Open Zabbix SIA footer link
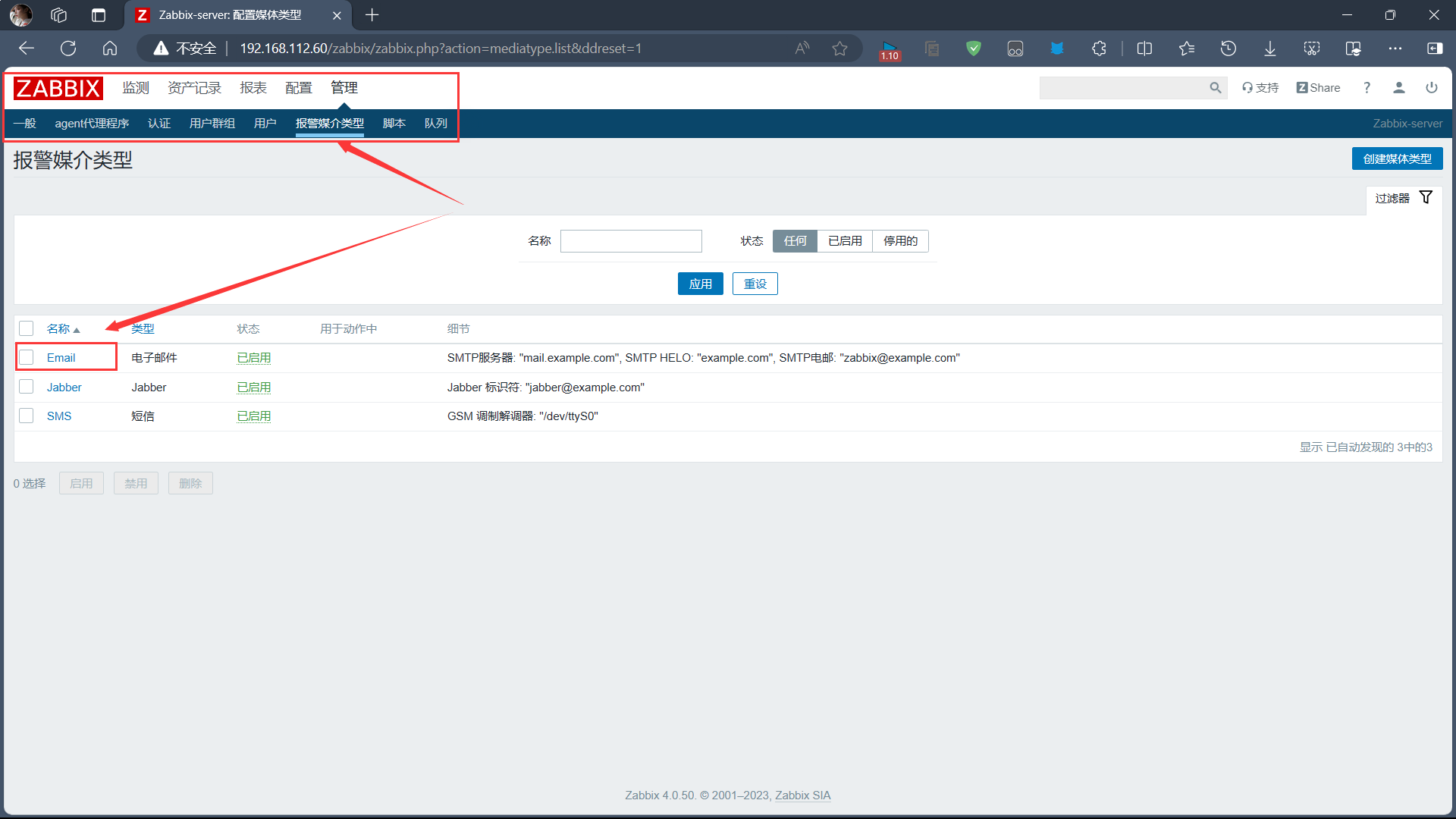Viewport: 1456px width, 819px height. click(x=802, y=795)
